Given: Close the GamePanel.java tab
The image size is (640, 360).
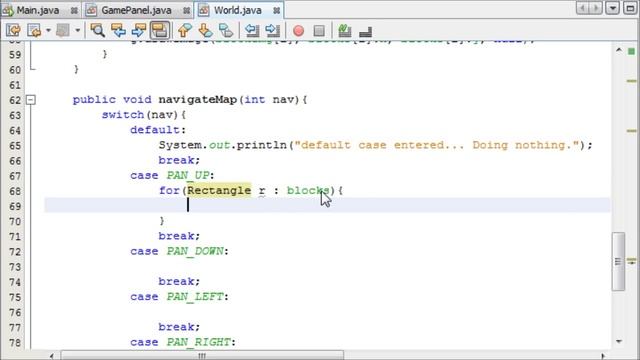Looking at the screenshot, I should 187,11.
